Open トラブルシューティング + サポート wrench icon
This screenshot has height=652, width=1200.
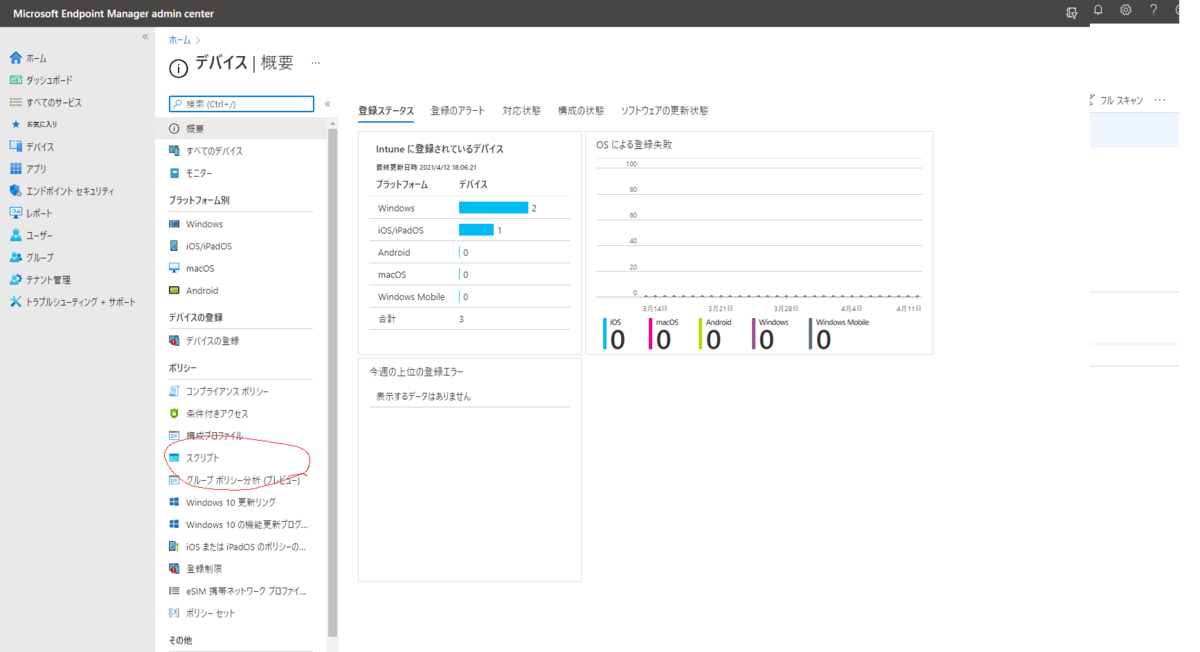(x=15, y=302)
